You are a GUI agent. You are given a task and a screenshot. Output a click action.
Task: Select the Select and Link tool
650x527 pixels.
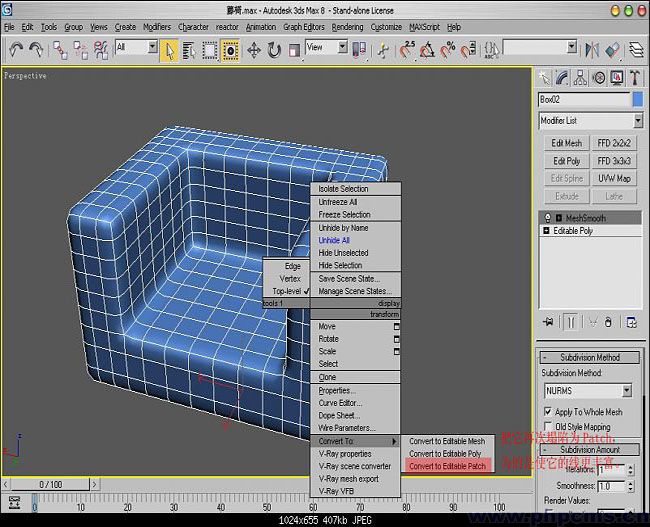tap(60, 50)
